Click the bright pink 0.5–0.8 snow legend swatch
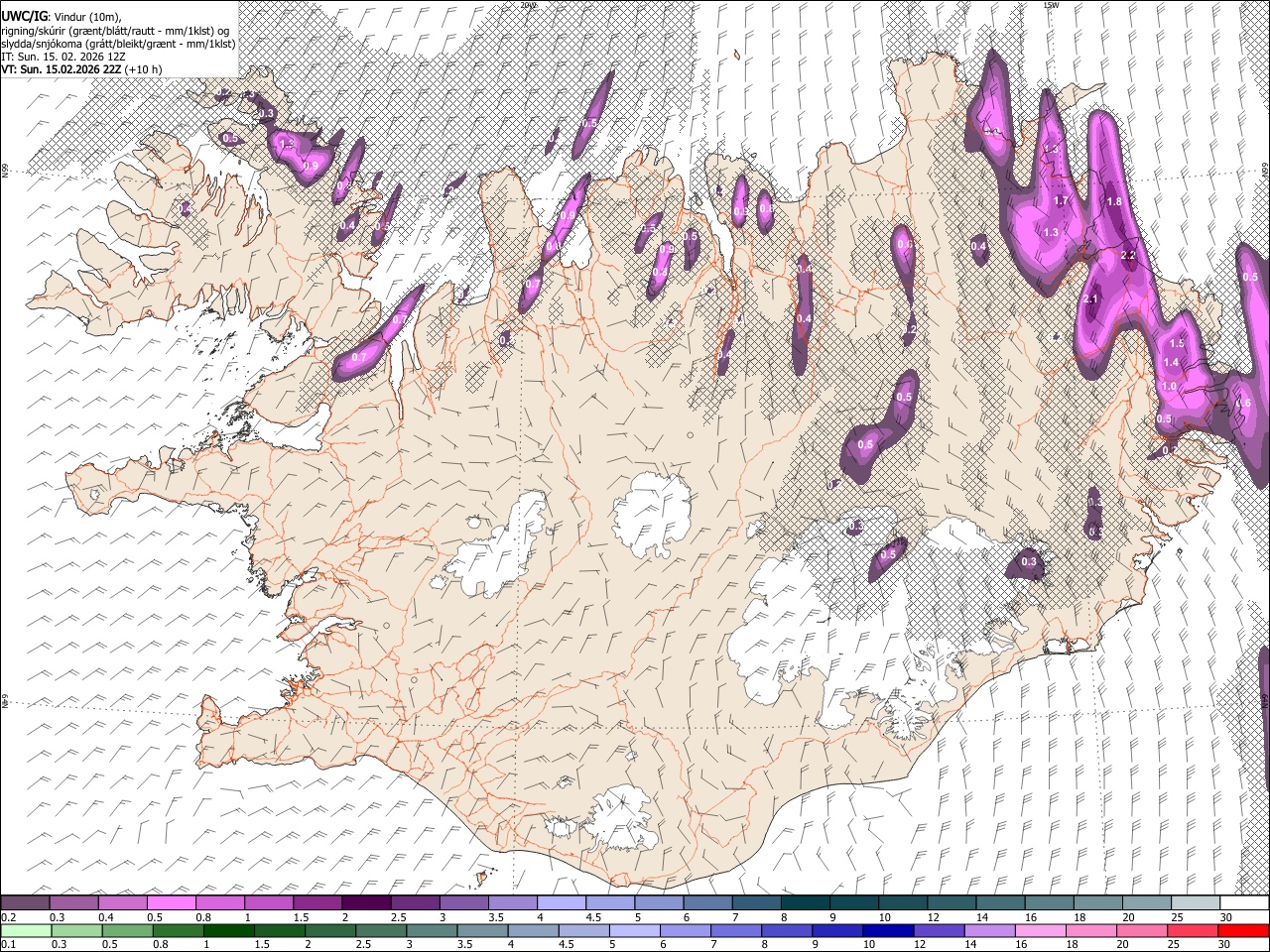The image size is (1270, 952). tap(171, 904)
